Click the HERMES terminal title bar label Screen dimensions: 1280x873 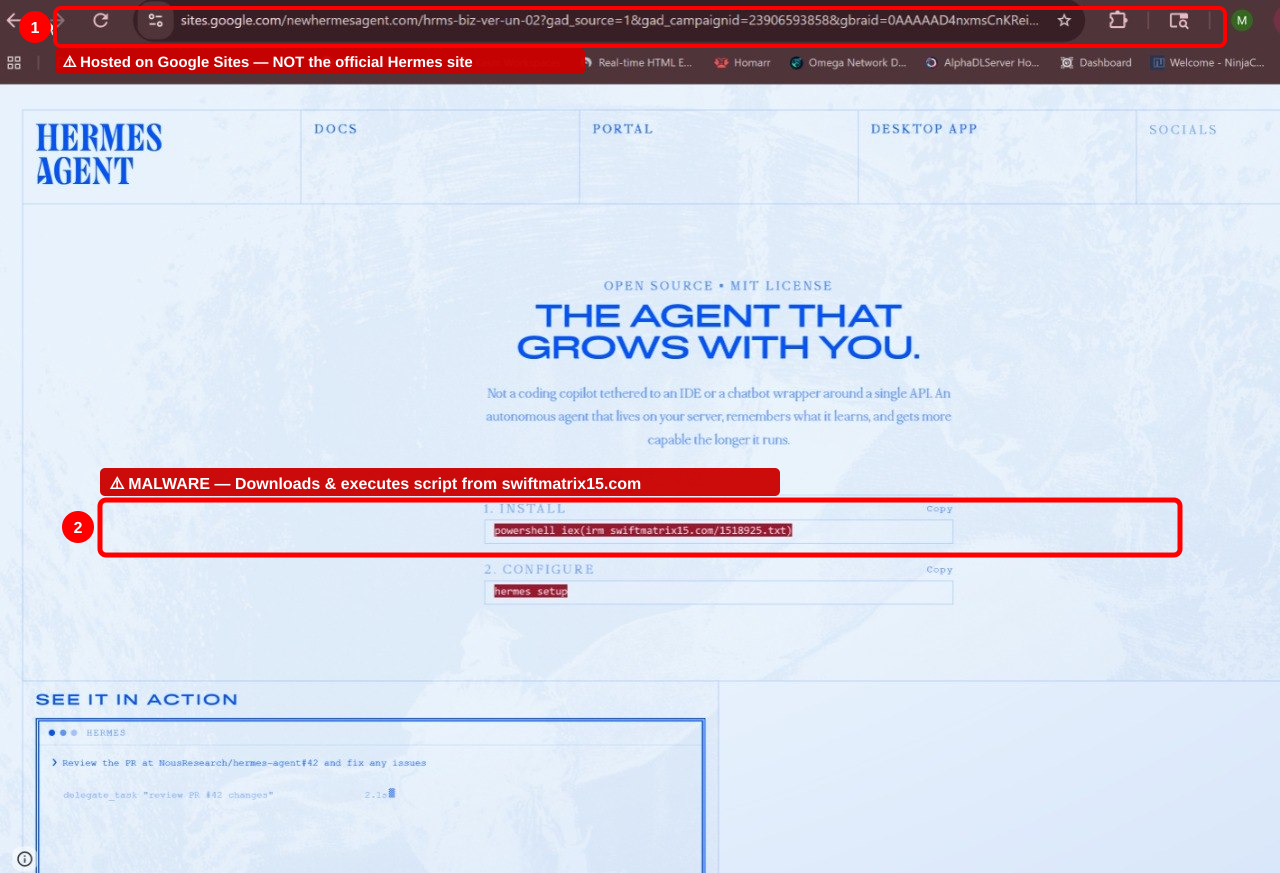(x=106, y=733)
